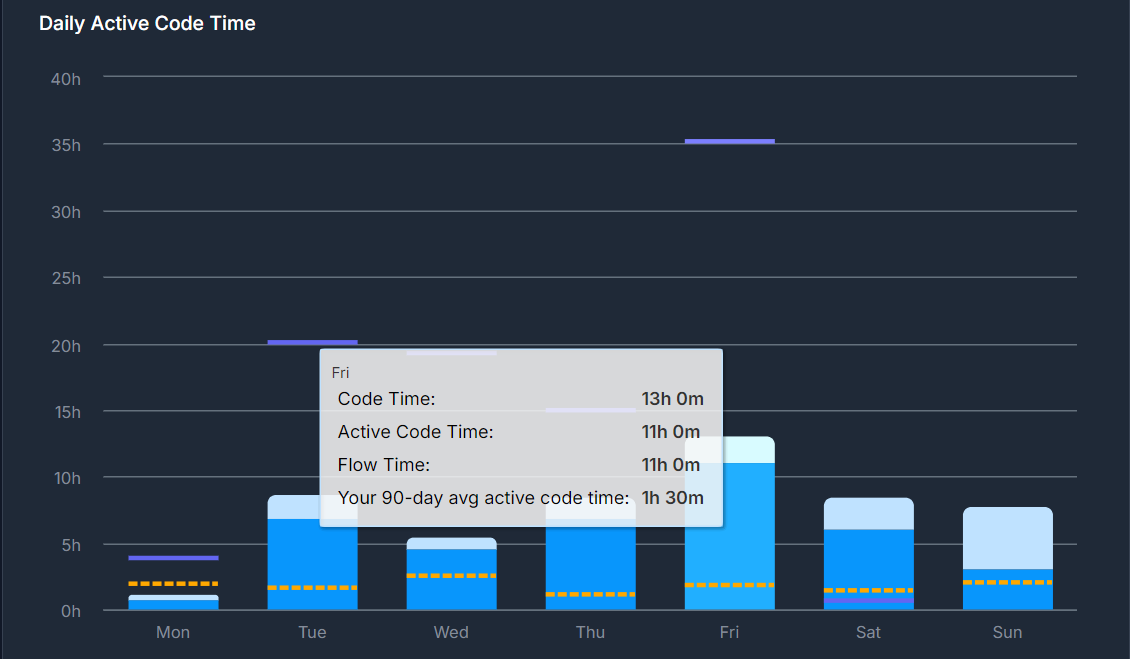Click the Saturday bar in the chart
This screenshot has height=659, width=1130.
pyautogui.click(x=868, y=554)
